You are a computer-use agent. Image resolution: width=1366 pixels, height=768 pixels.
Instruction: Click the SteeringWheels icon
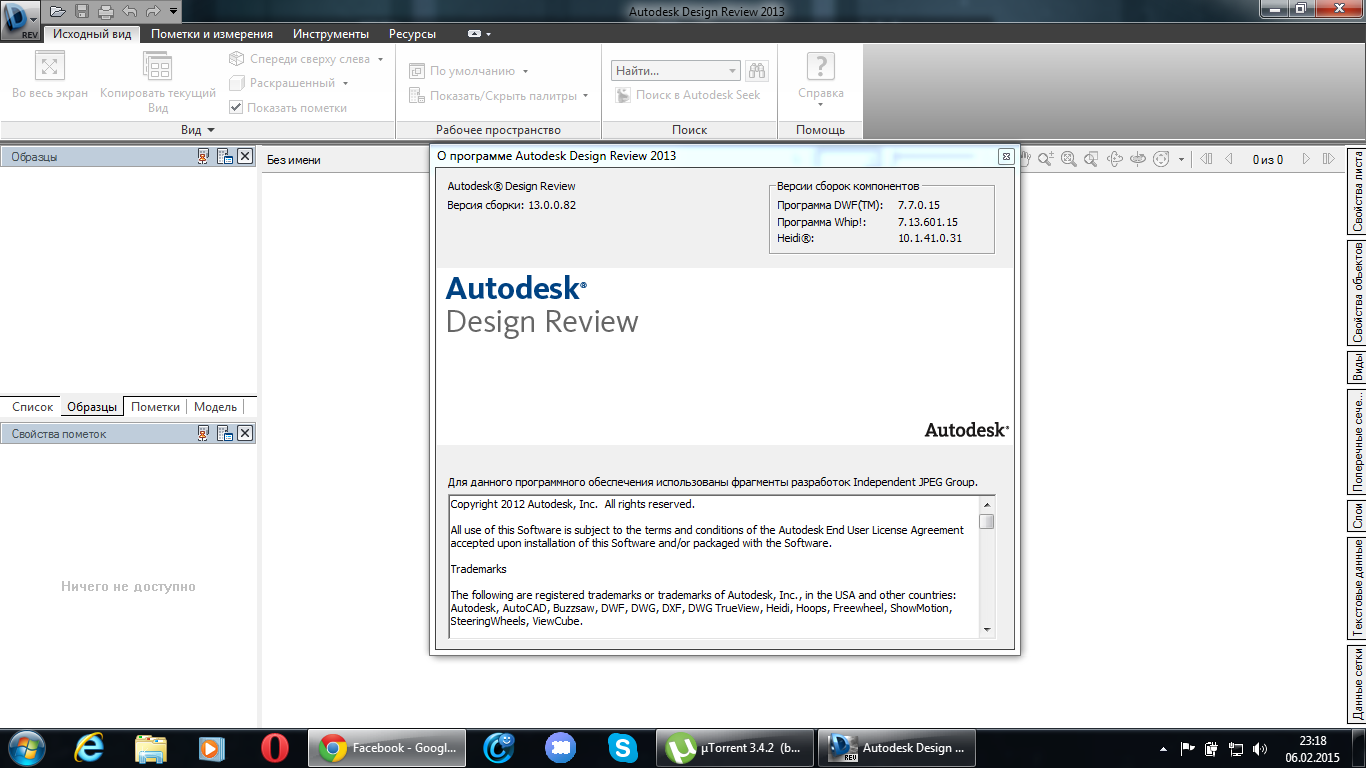(1161, 158)
